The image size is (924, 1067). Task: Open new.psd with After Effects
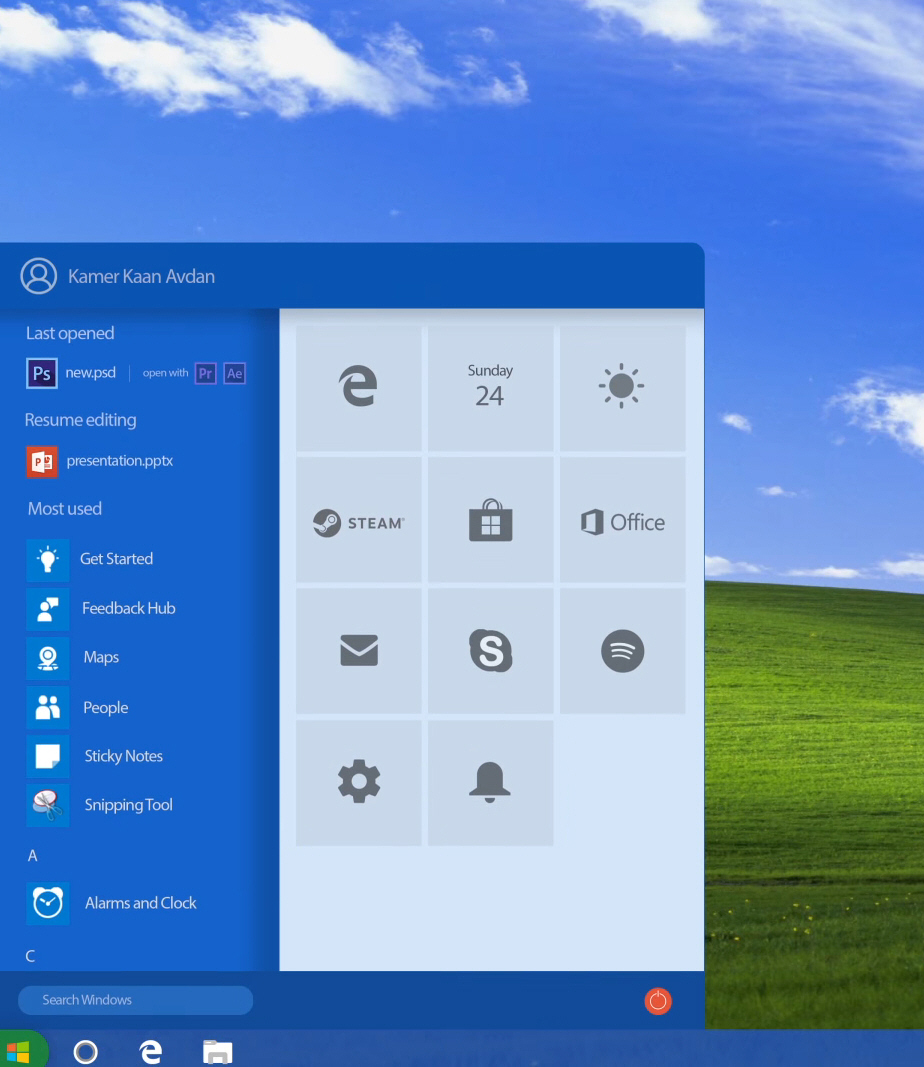(234, 373)
